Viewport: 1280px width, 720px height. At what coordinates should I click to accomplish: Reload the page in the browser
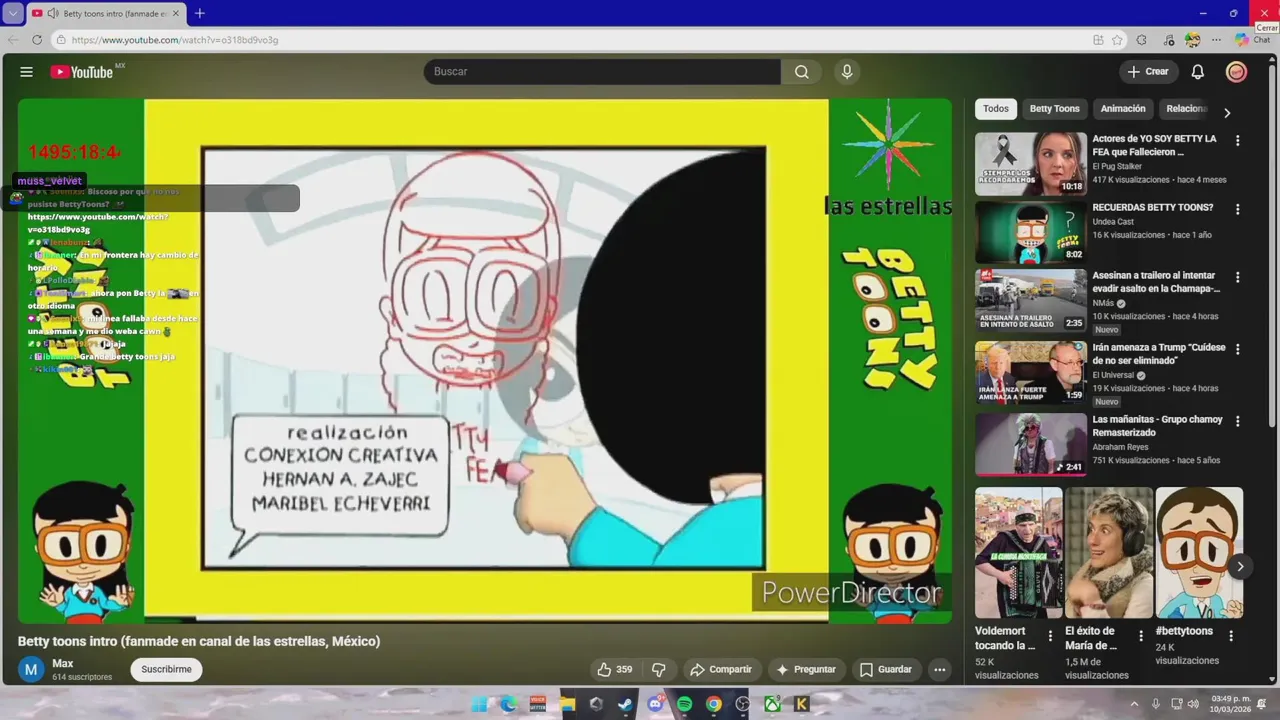coord(37,40)
